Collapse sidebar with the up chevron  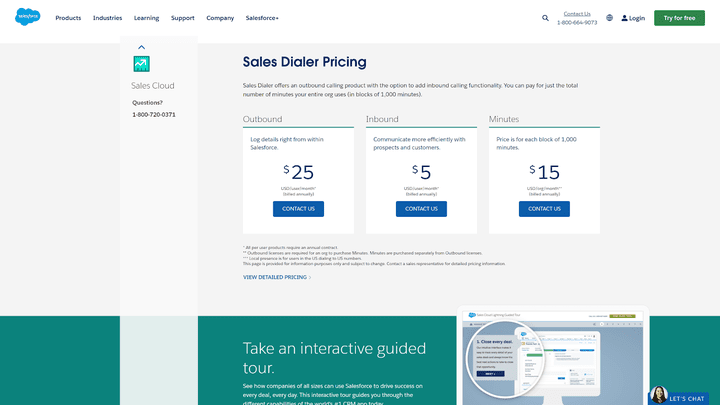[141, 47]
